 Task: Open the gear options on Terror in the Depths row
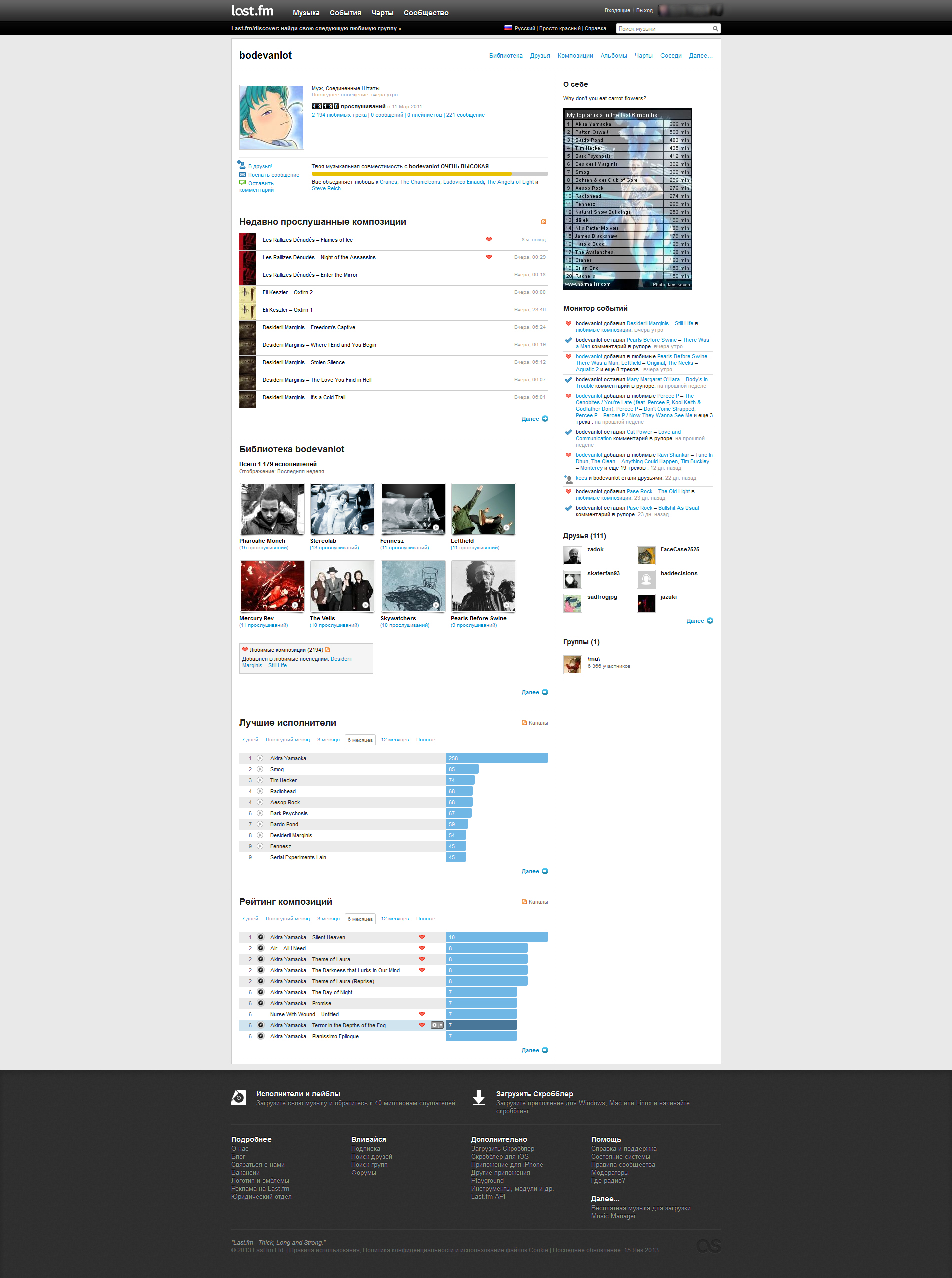[437, 1025]
